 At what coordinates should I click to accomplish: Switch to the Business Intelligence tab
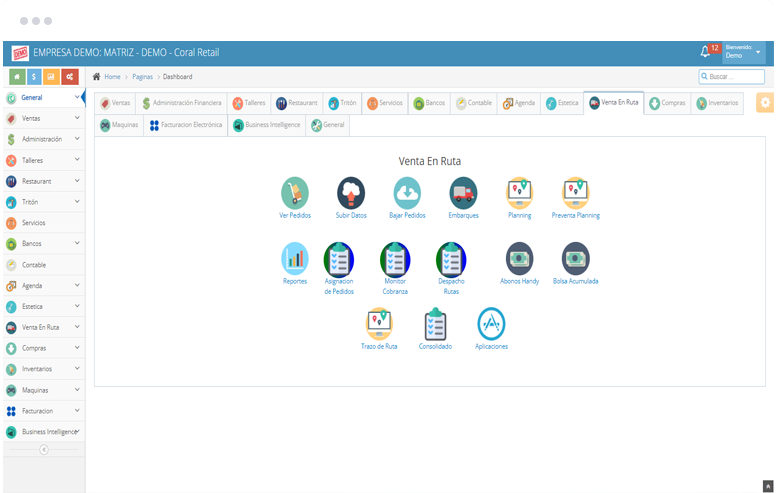(267, 125)
